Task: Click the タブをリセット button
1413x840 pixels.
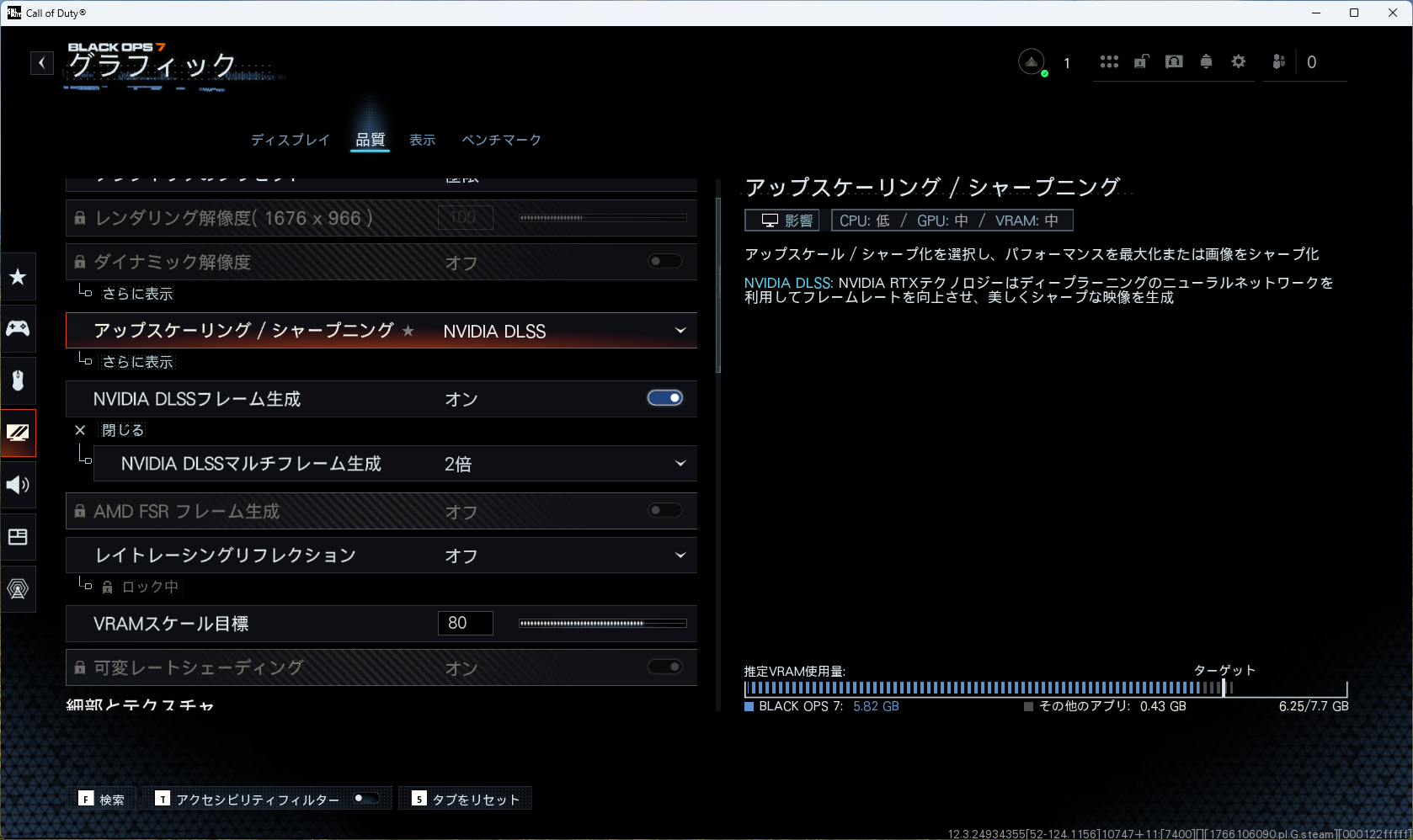Action: (x=466, y=799)
